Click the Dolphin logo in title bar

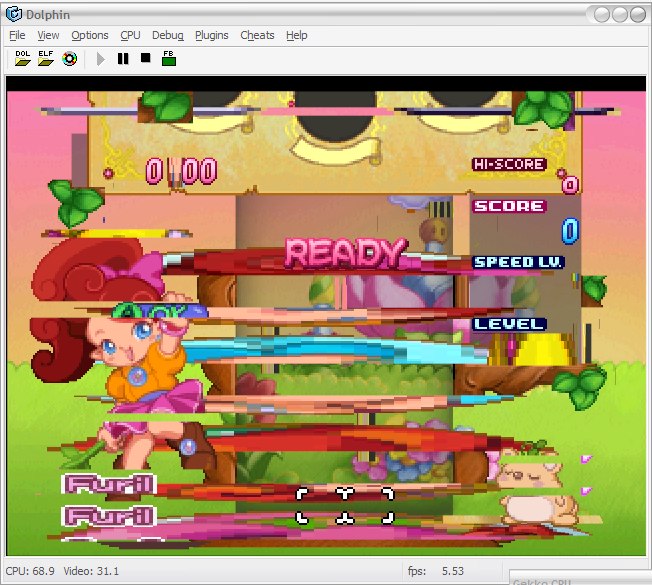click(x=14, y=14)
